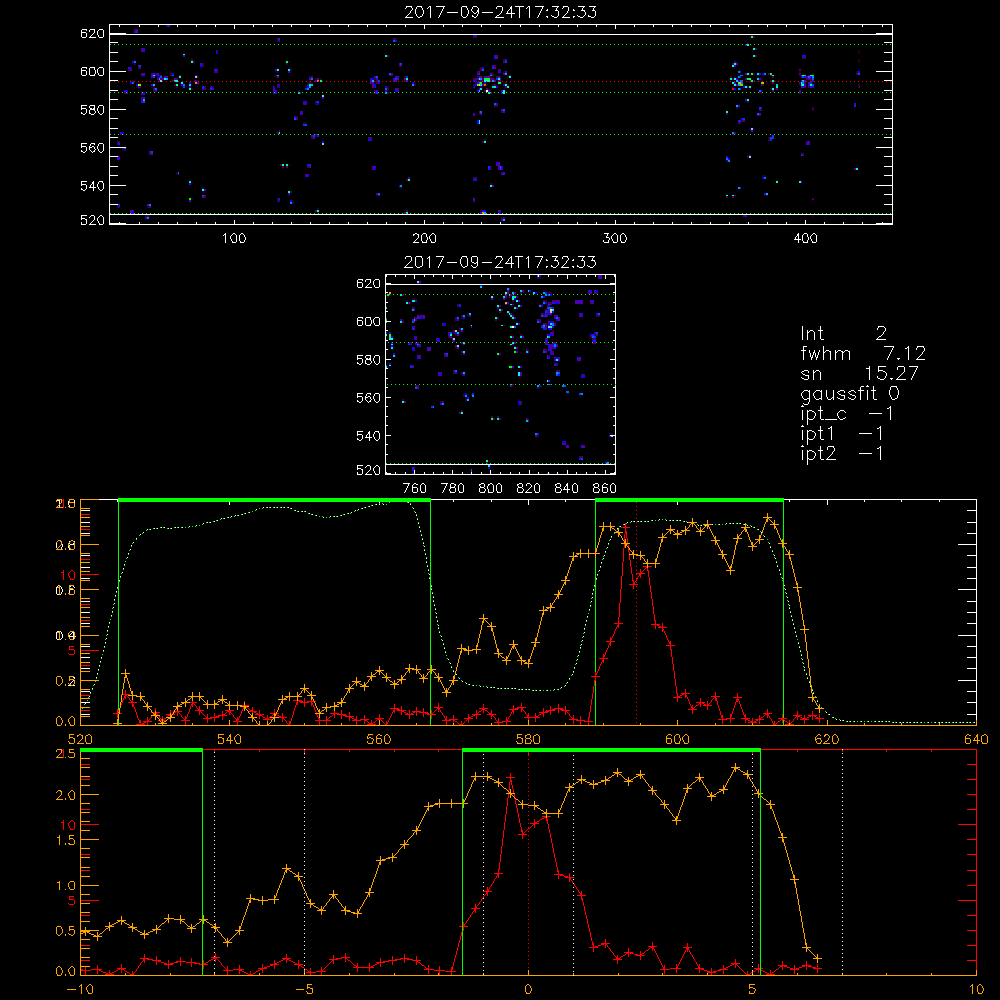The image size is (1000, 1000).
Task: Click x-axis label 760 of the middle image
Action: (415, 489)
